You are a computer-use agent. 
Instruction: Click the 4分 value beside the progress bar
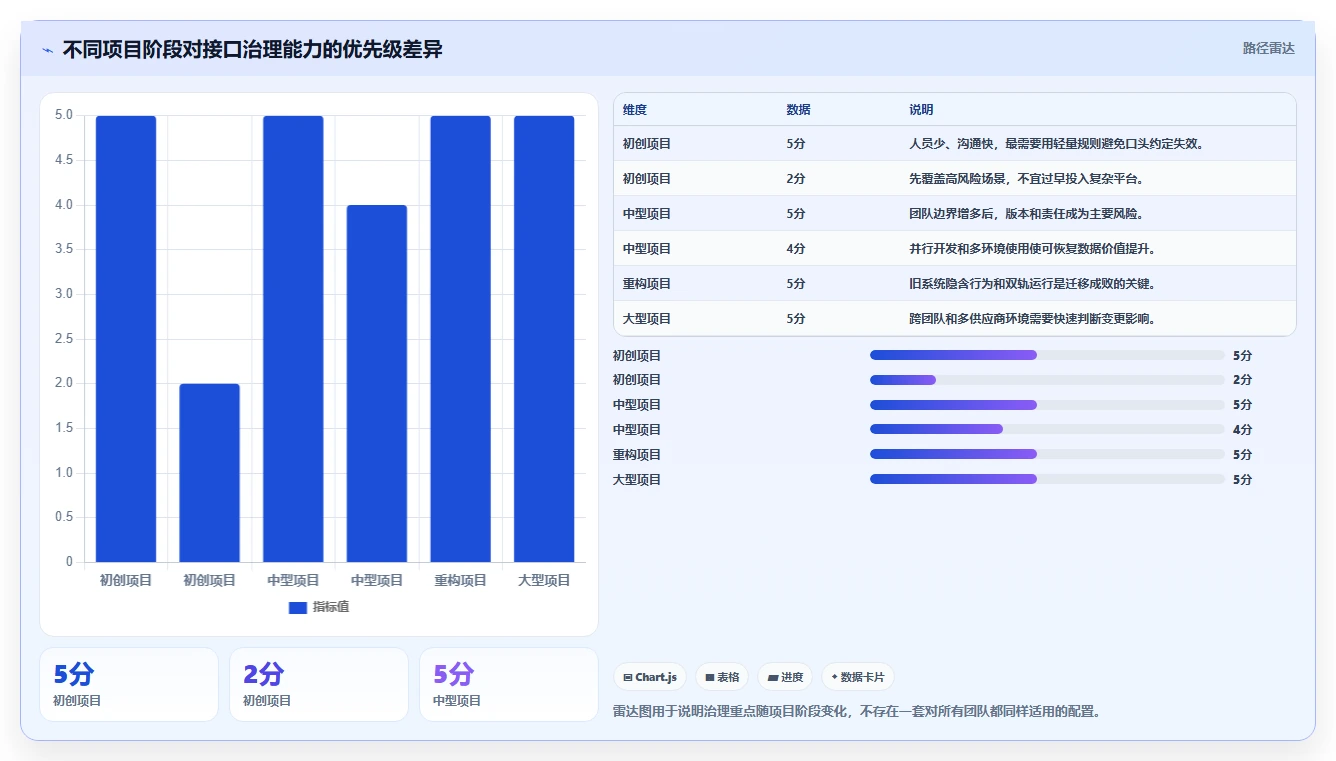pyautogui.click(x=1242, y=430)
